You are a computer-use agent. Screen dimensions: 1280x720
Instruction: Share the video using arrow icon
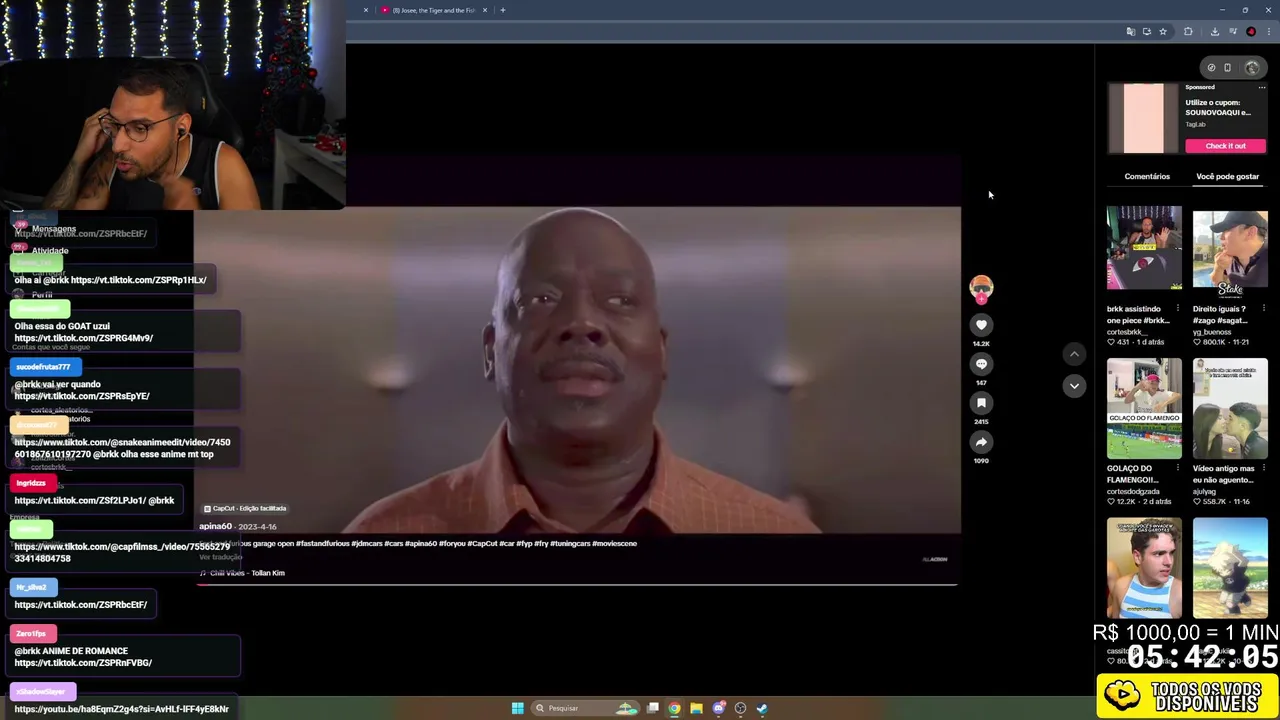[981, 442]
